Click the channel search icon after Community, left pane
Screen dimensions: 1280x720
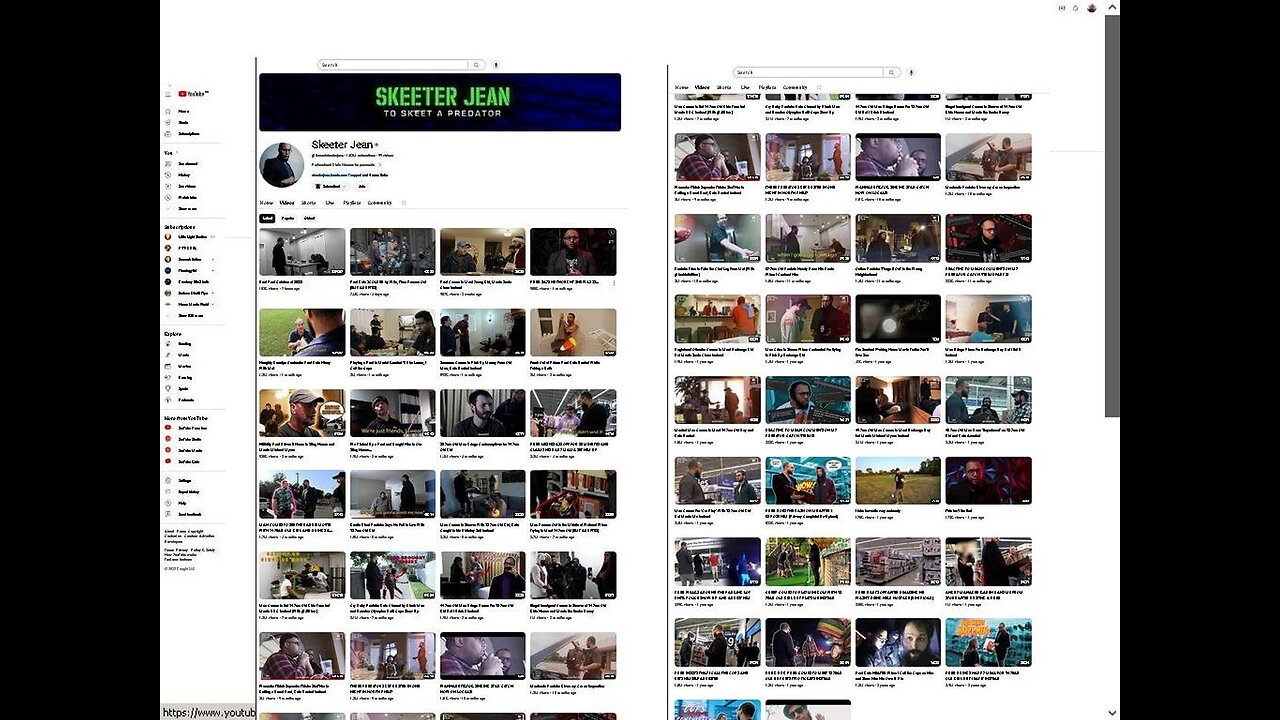404,203
